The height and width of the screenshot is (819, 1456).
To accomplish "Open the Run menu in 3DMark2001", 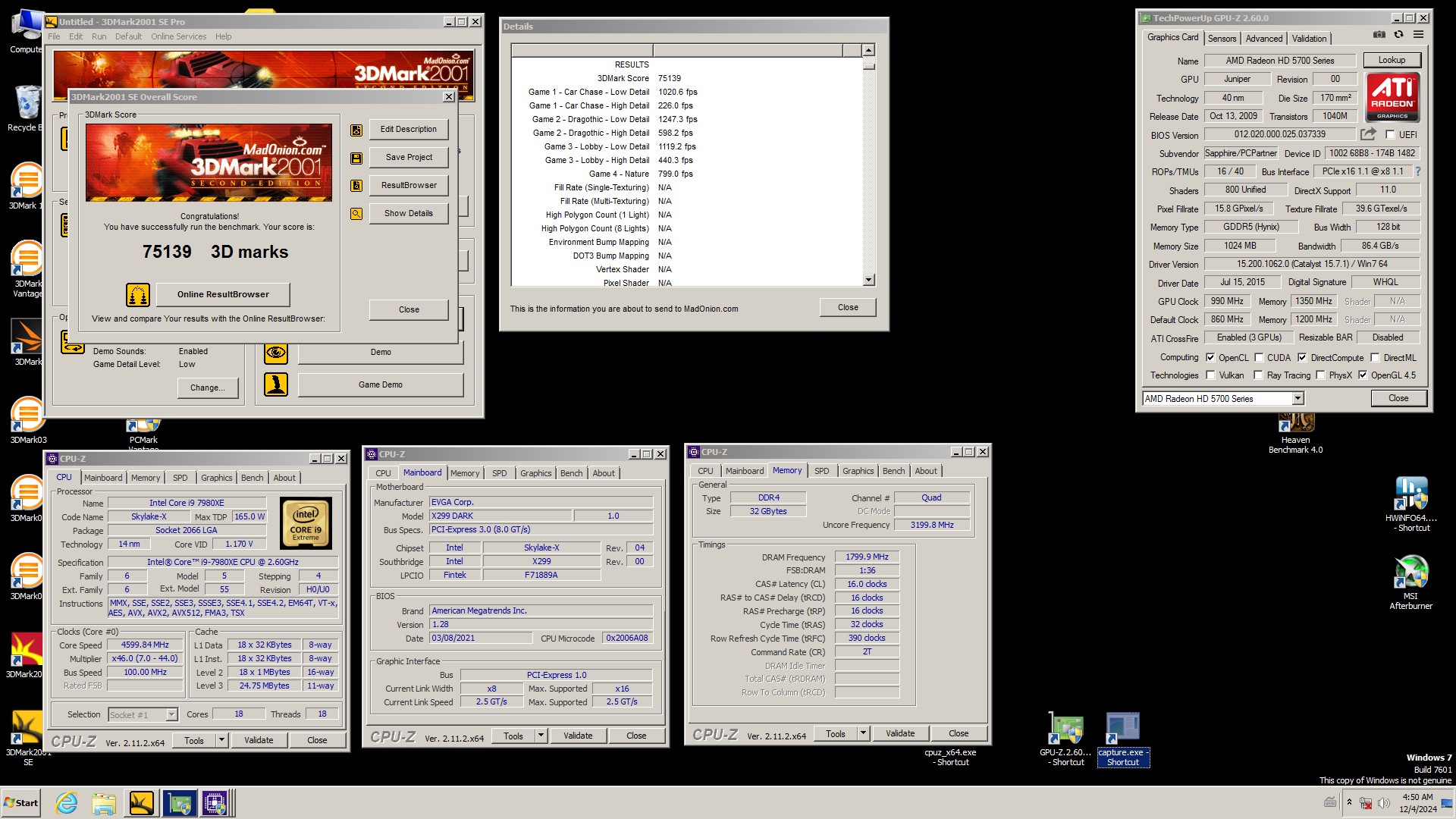I will tap(99, 36).
